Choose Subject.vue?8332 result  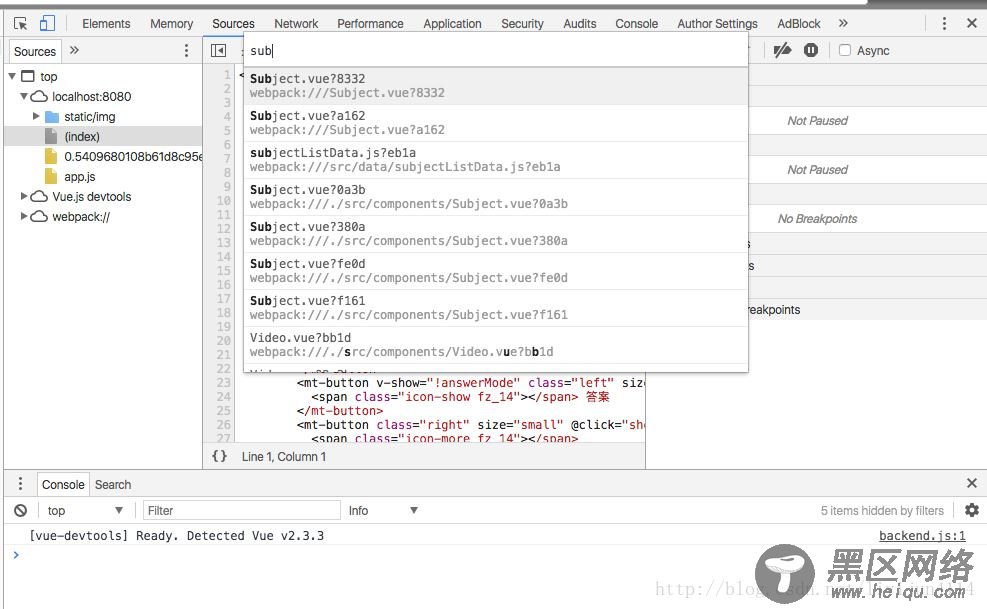pyautogui.click(x=495, y=86)
